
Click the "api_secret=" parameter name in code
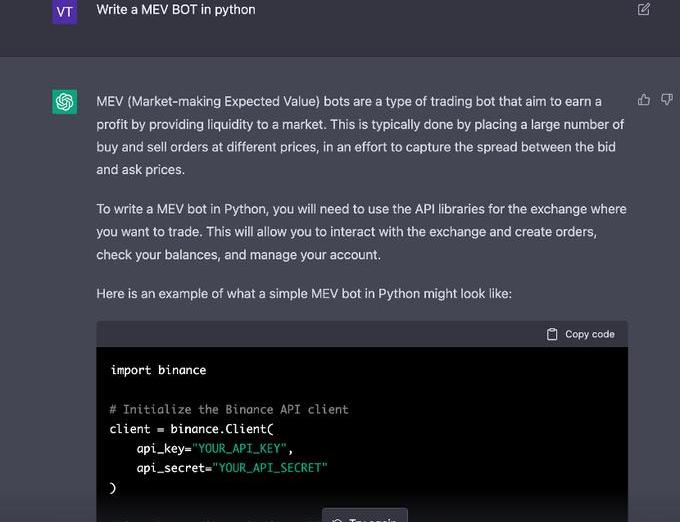[174, 467]
